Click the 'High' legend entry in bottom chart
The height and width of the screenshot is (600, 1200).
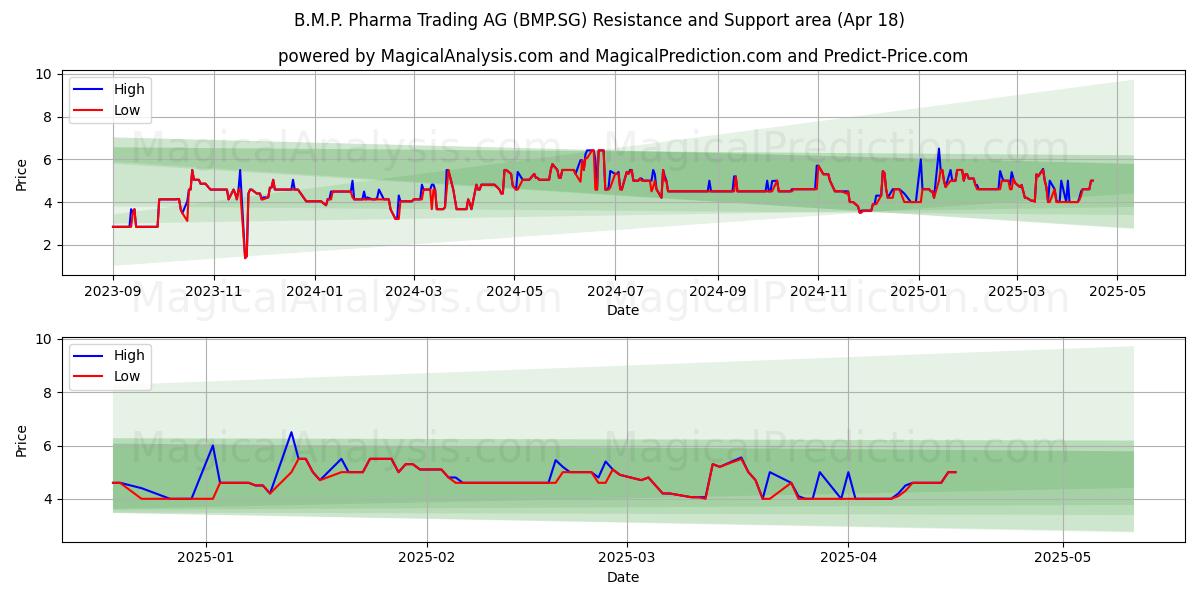[x=129, y=355]
